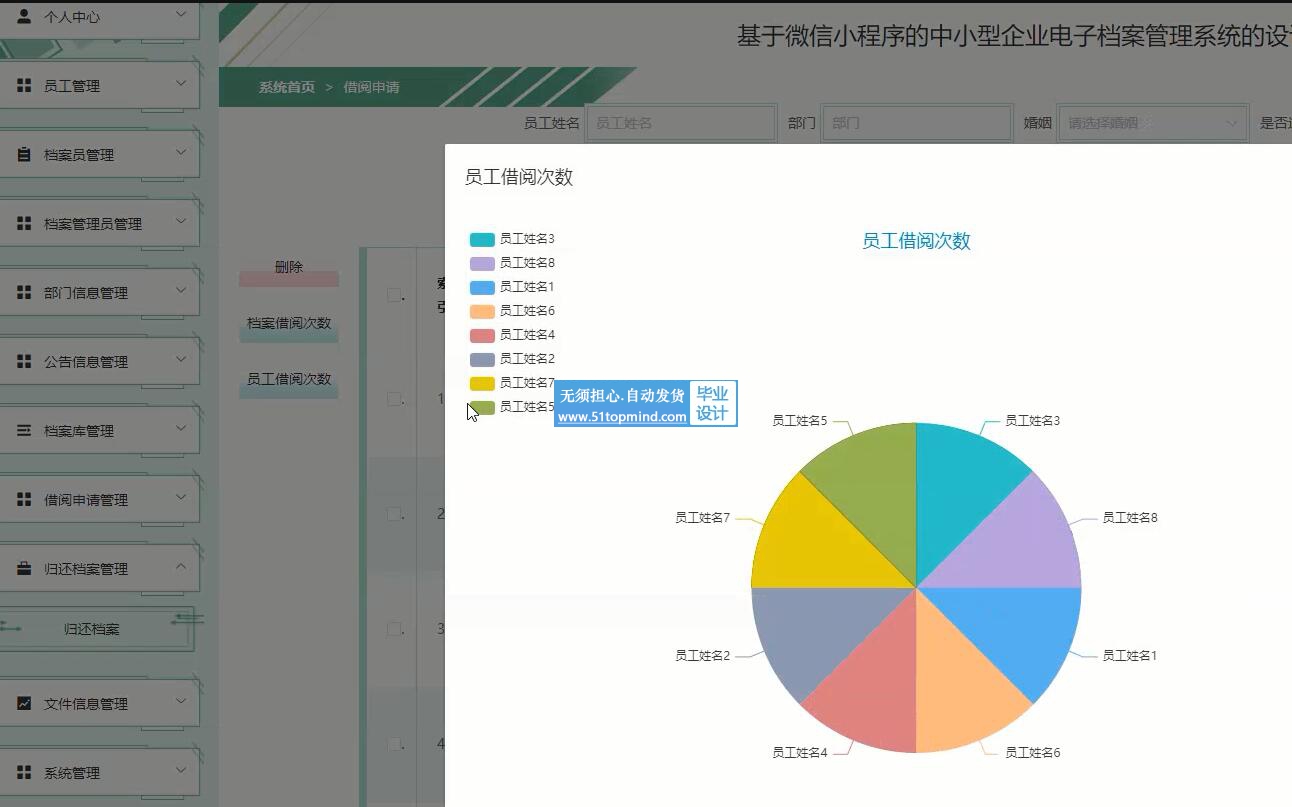
Task: Click the 个人中心 person icon
Action: click(24, 16)
